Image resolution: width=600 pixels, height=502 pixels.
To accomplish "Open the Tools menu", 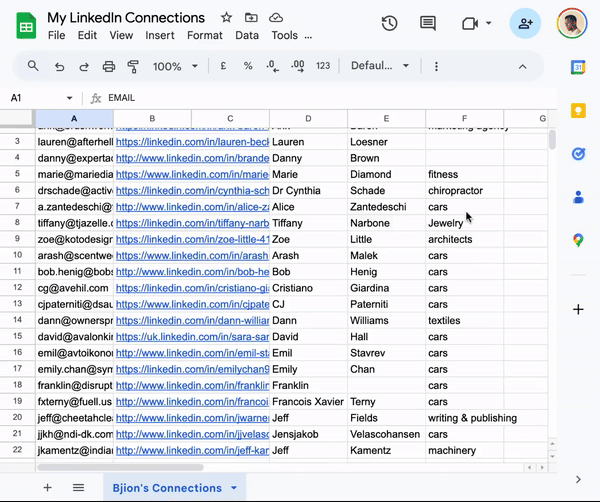I will coord(284,35).
